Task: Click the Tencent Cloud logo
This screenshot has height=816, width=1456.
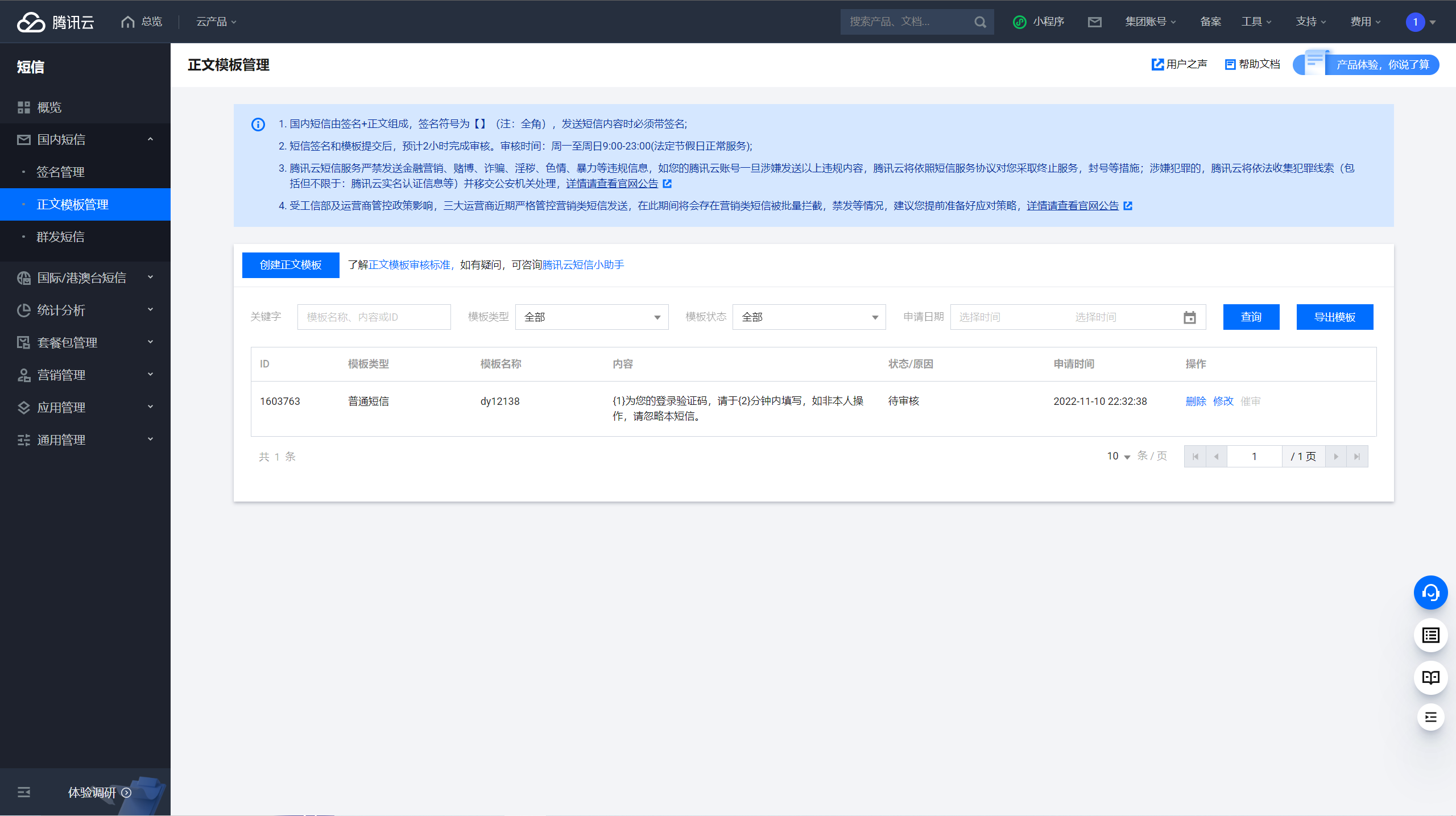Action: pyautogui.click(x=55, y=22)
